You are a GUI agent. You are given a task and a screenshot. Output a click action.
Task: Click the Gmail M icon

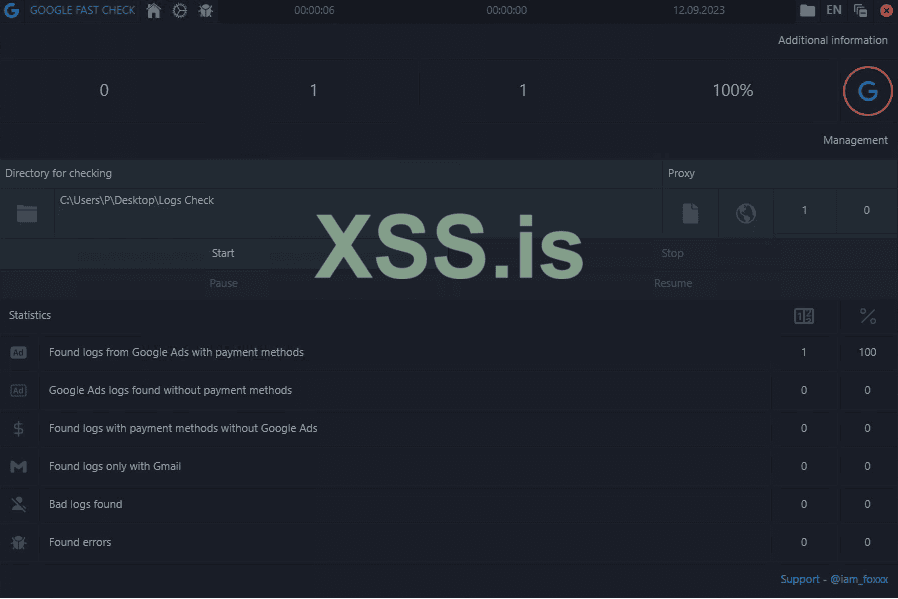(18, 467)
